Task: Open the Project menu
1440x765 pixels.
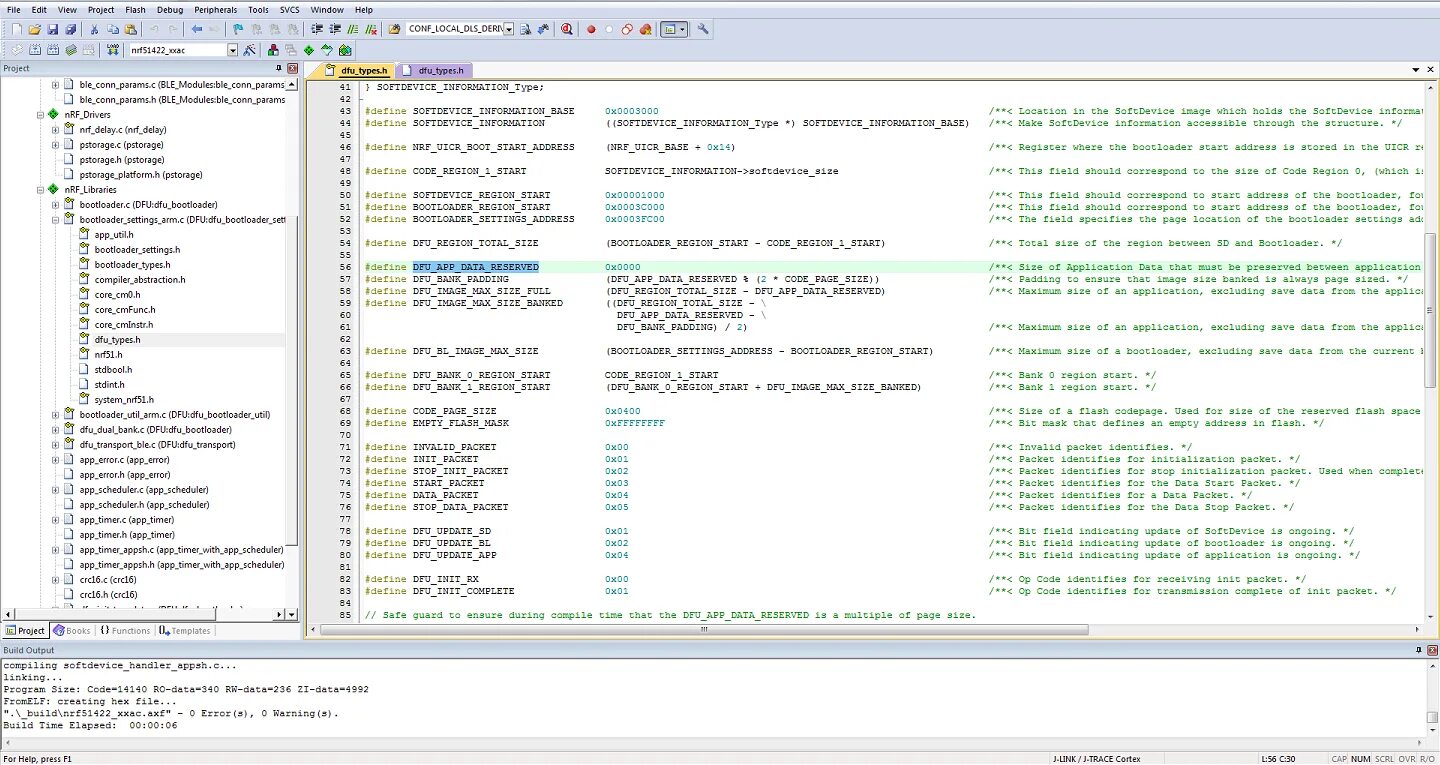Action: coord(101,9)
